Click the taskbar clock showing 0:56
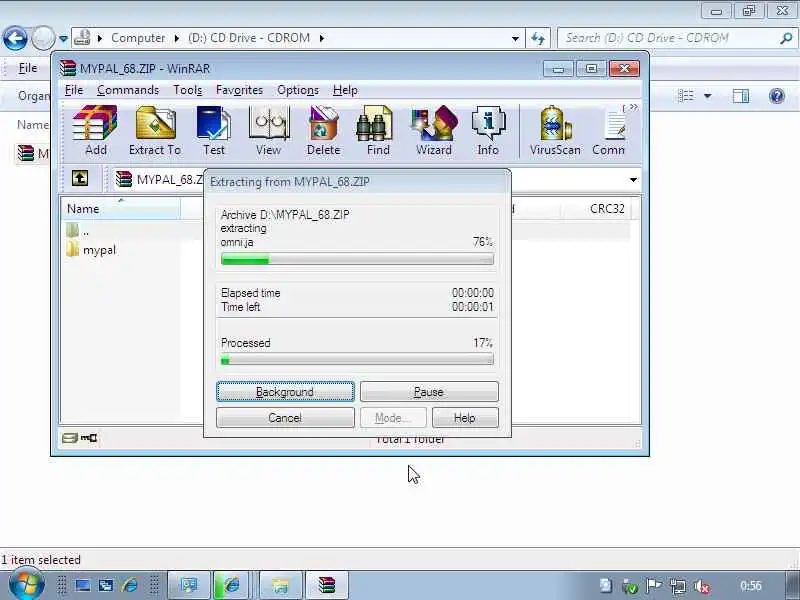800x600 pixels. 751,586
